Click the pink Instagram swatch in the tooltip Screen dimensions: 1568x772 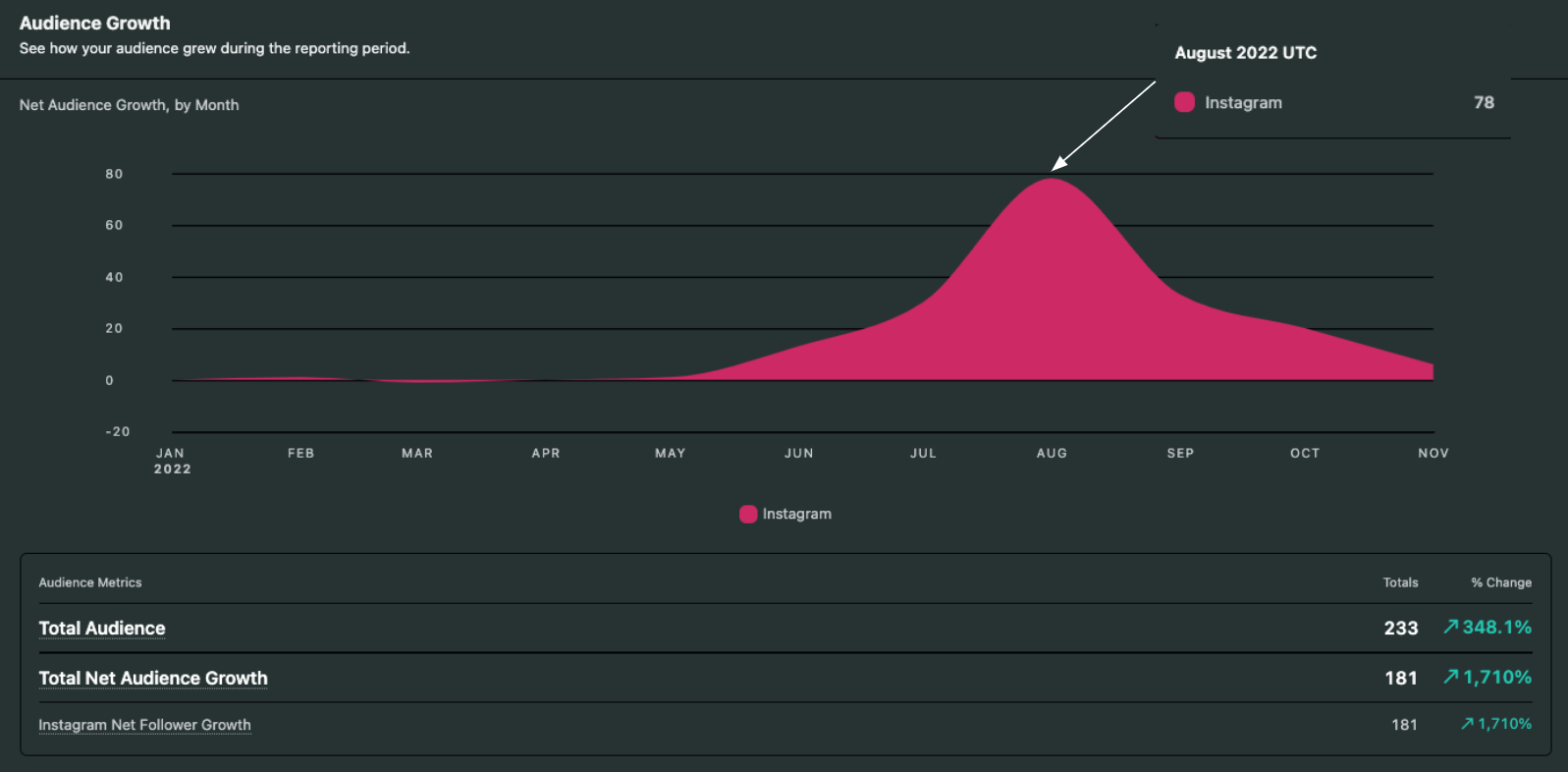tap(1185, 102)
